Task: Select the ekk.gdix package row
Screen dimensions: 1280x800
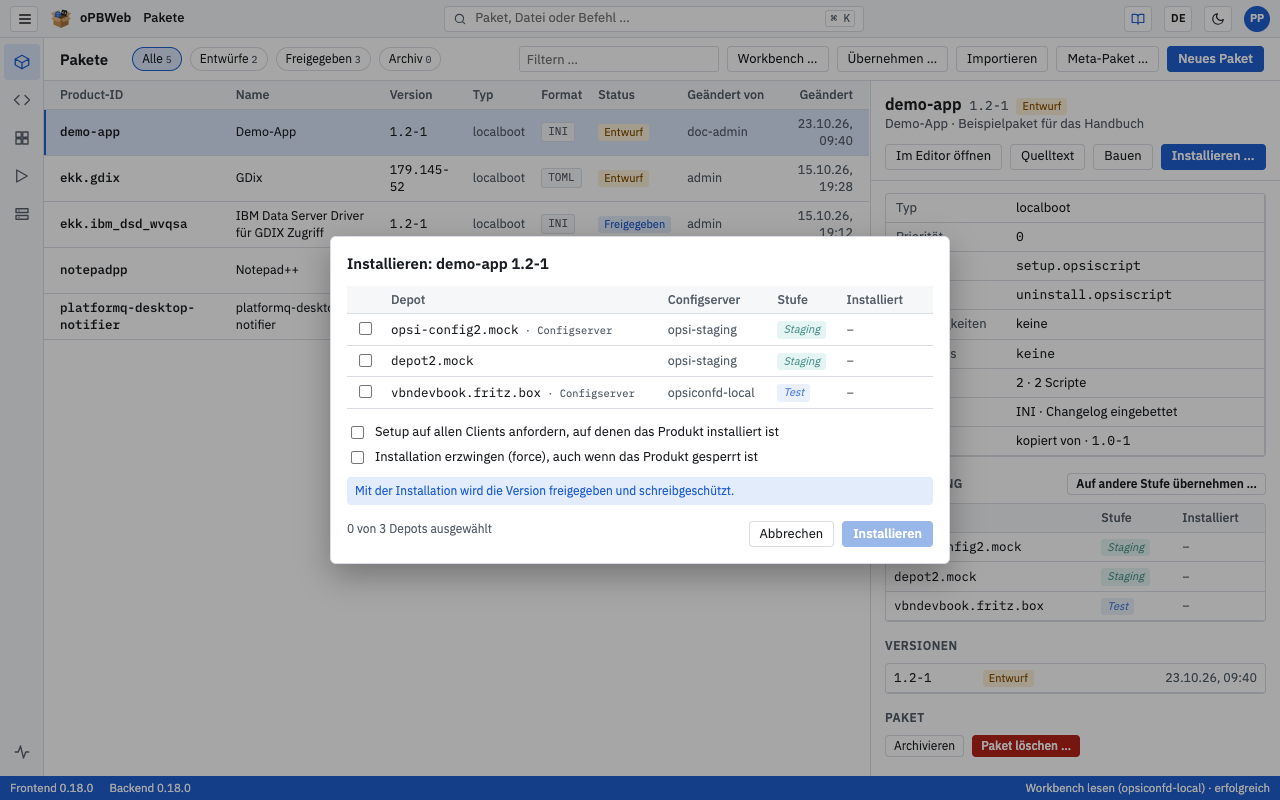Action: 457,178
